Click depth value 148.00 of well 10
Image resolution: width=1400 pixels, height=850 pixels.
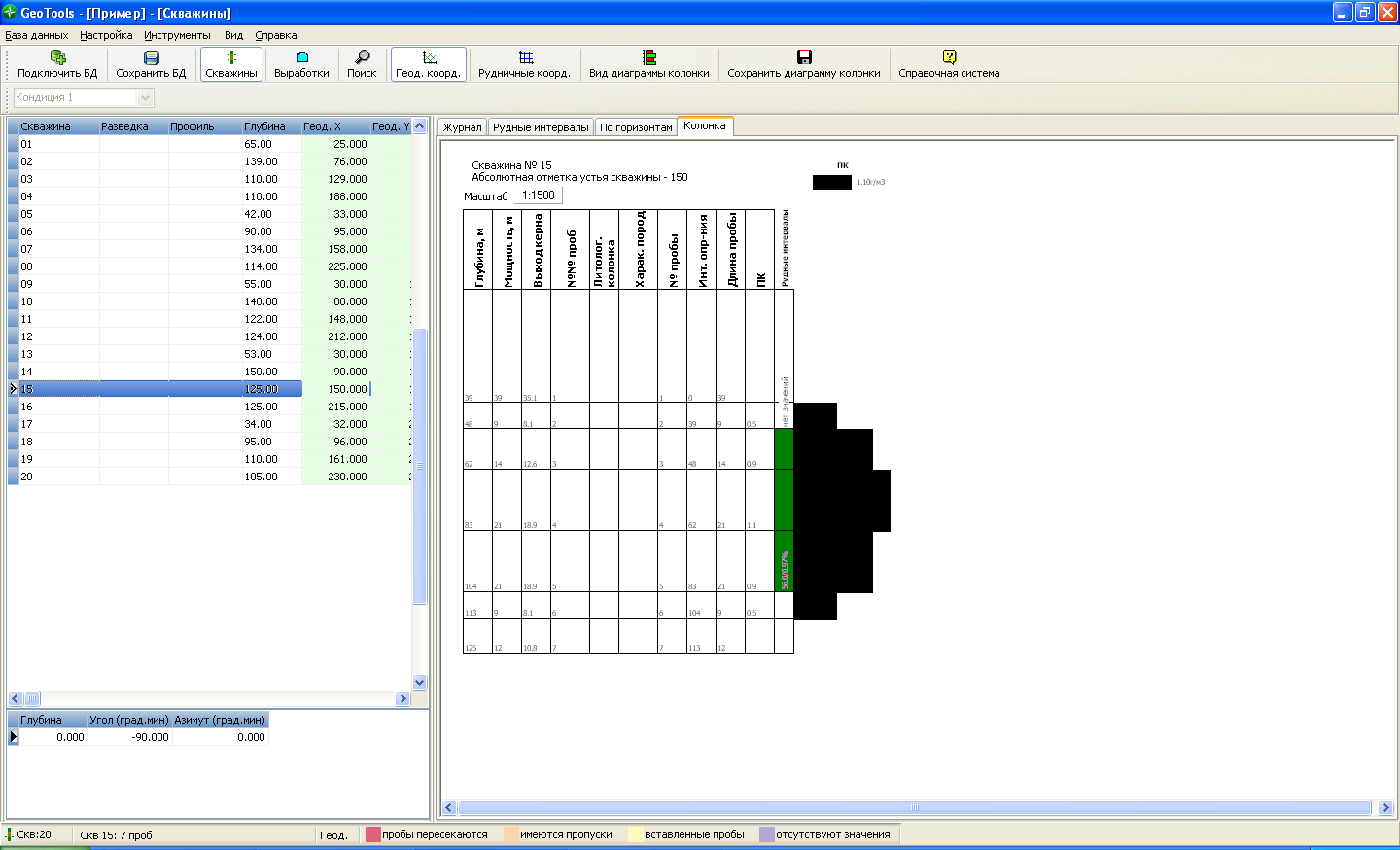[x=271, y=301]
